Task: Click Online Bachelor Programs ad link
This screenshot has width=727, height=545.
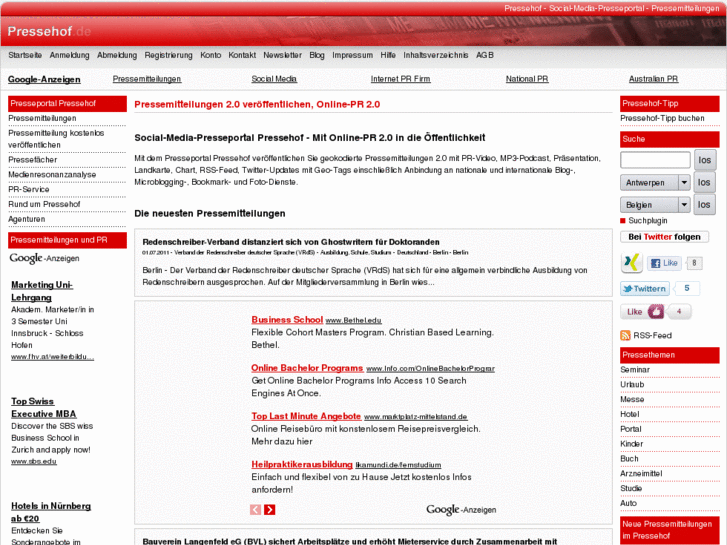Action: [307, 368]
